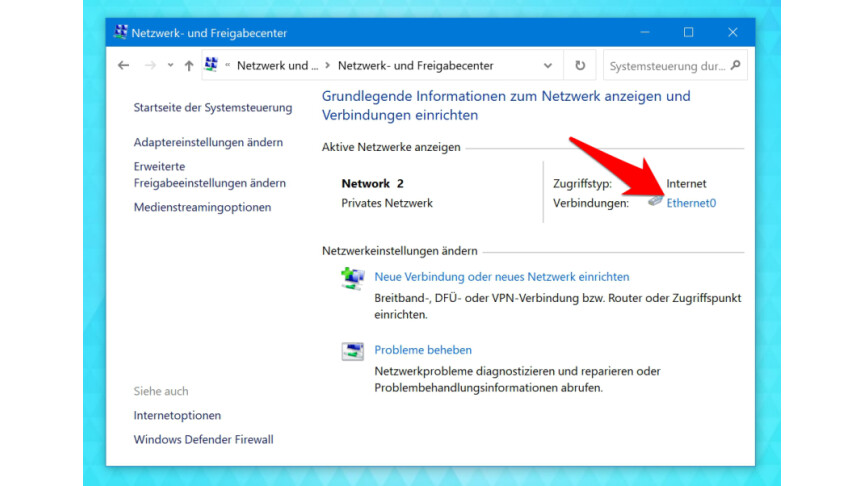Click the new connection setup icon

[x=352, y=278]
